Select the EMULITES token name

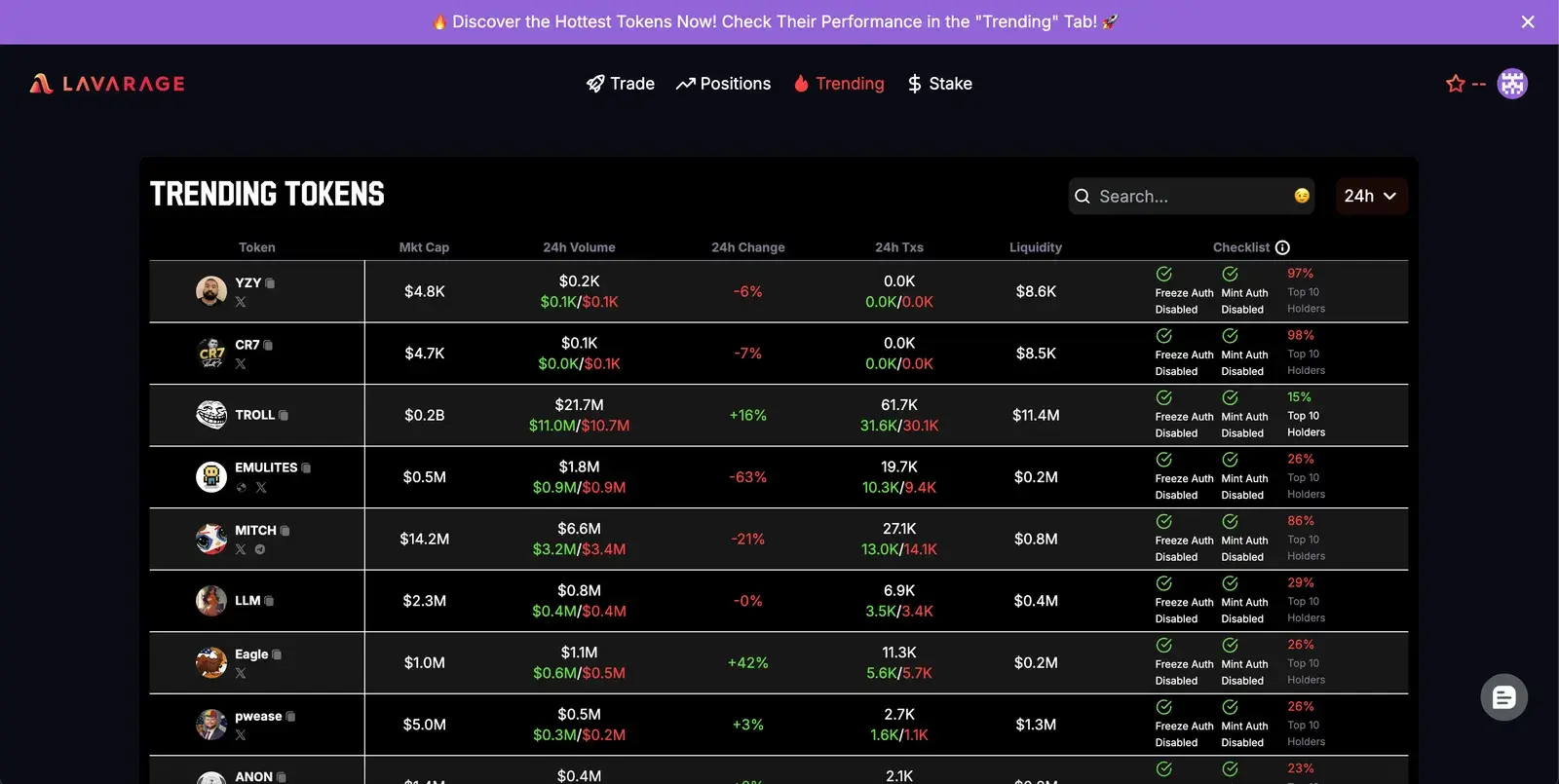(266, 467)
